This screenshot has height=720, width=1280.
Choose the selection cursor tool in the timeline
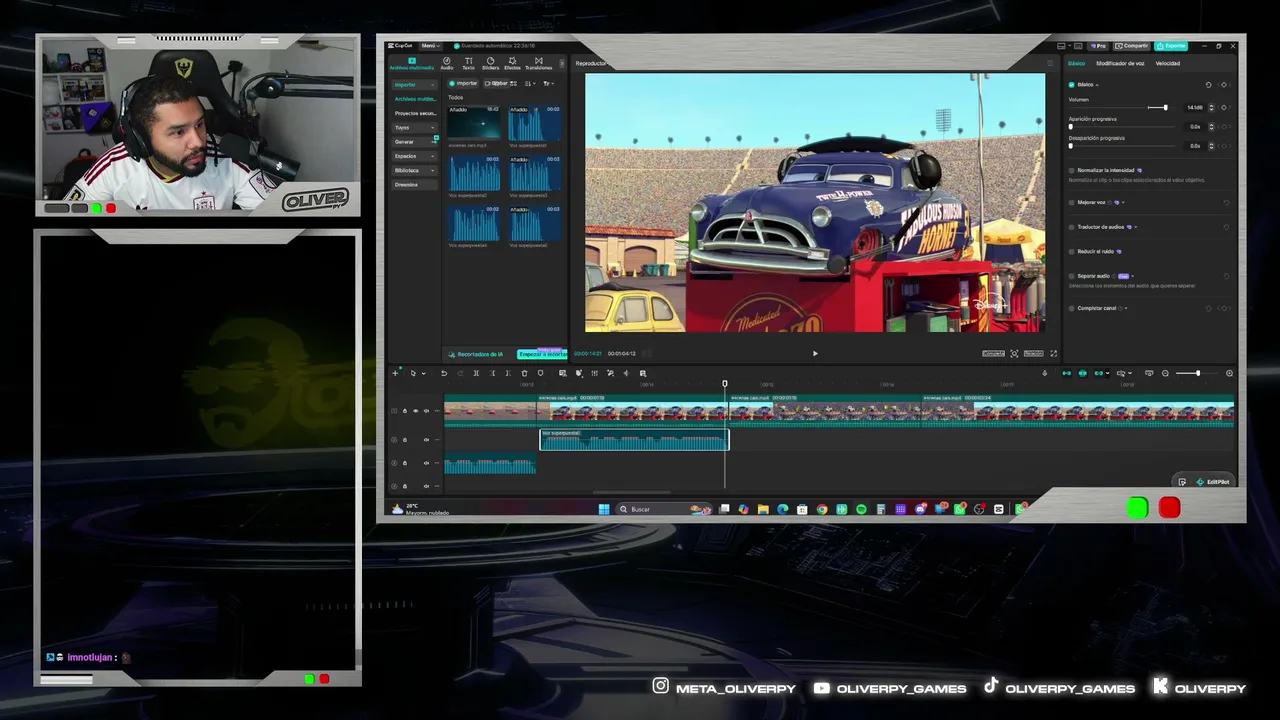pyautogui.click(x=413, y=373)
